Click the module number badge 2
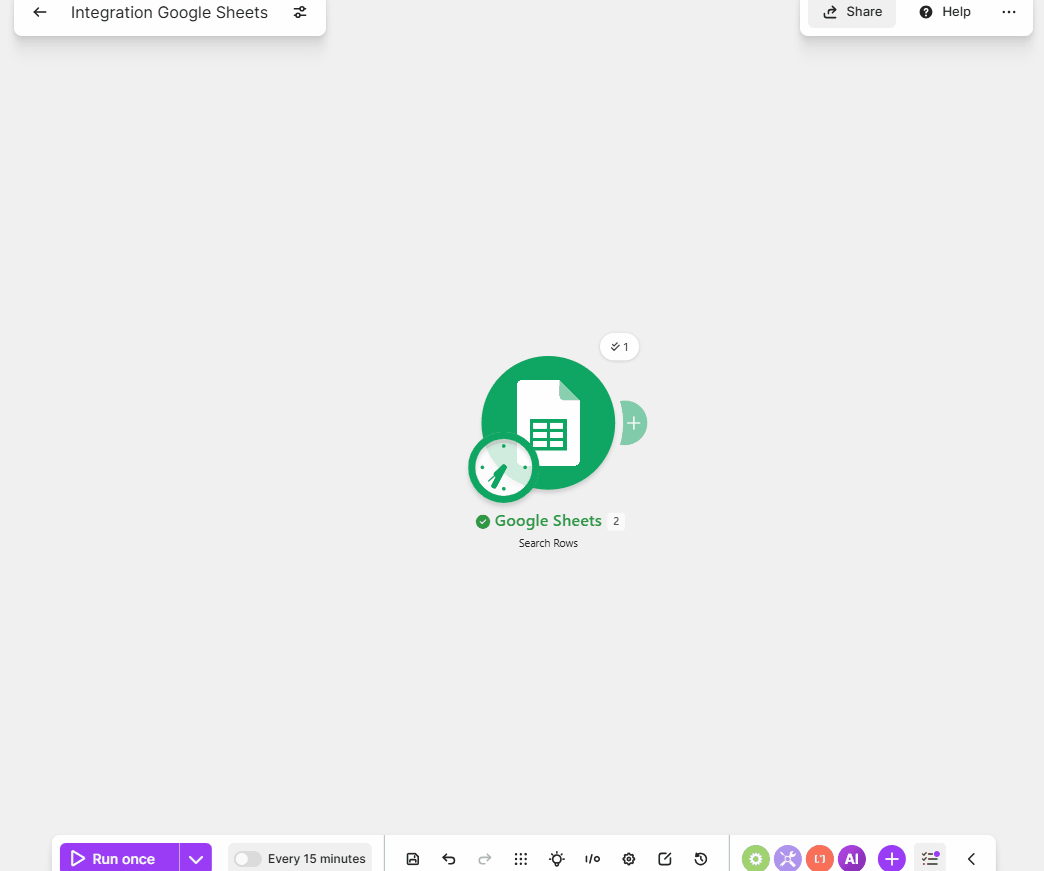 tap(616, 521)
